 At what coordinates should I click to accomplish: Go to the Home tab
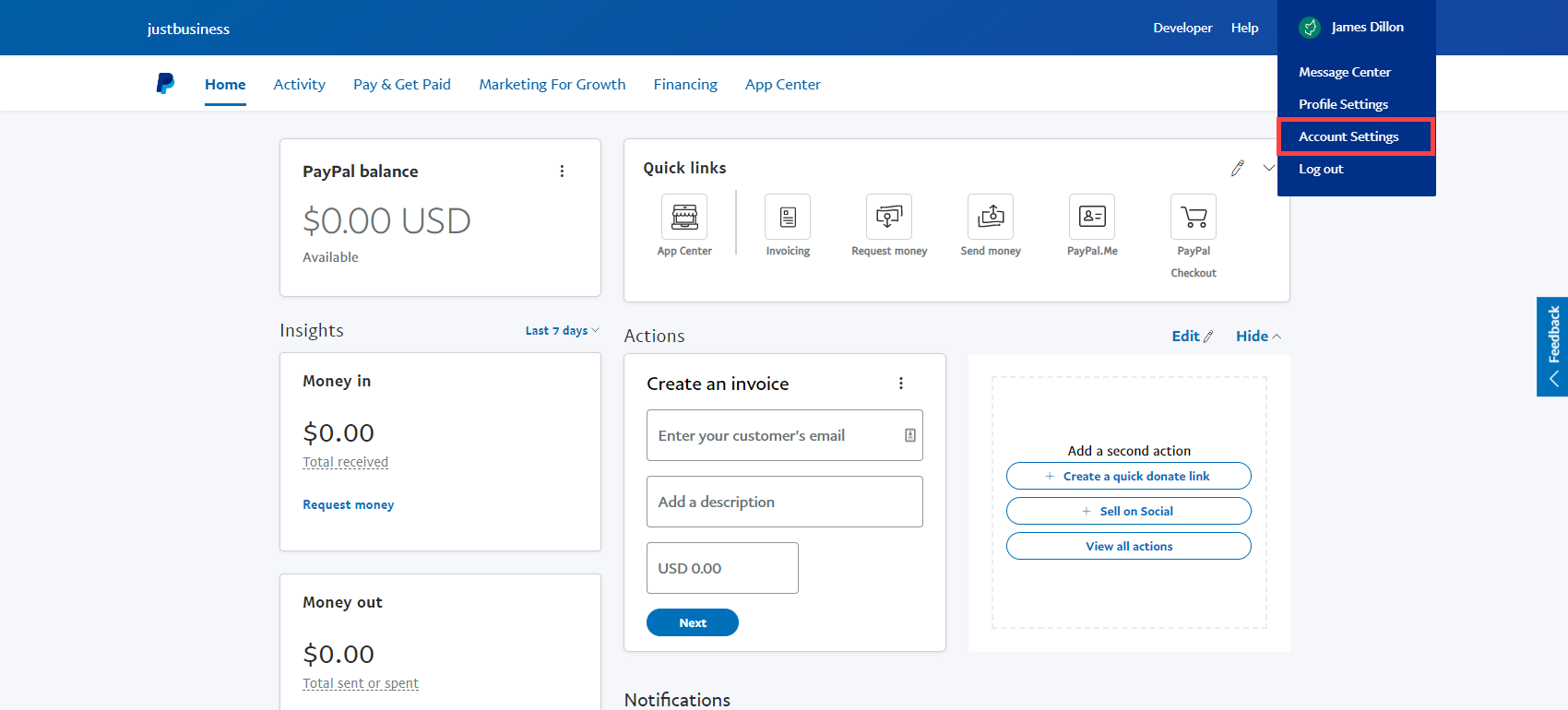click(225, 84)
